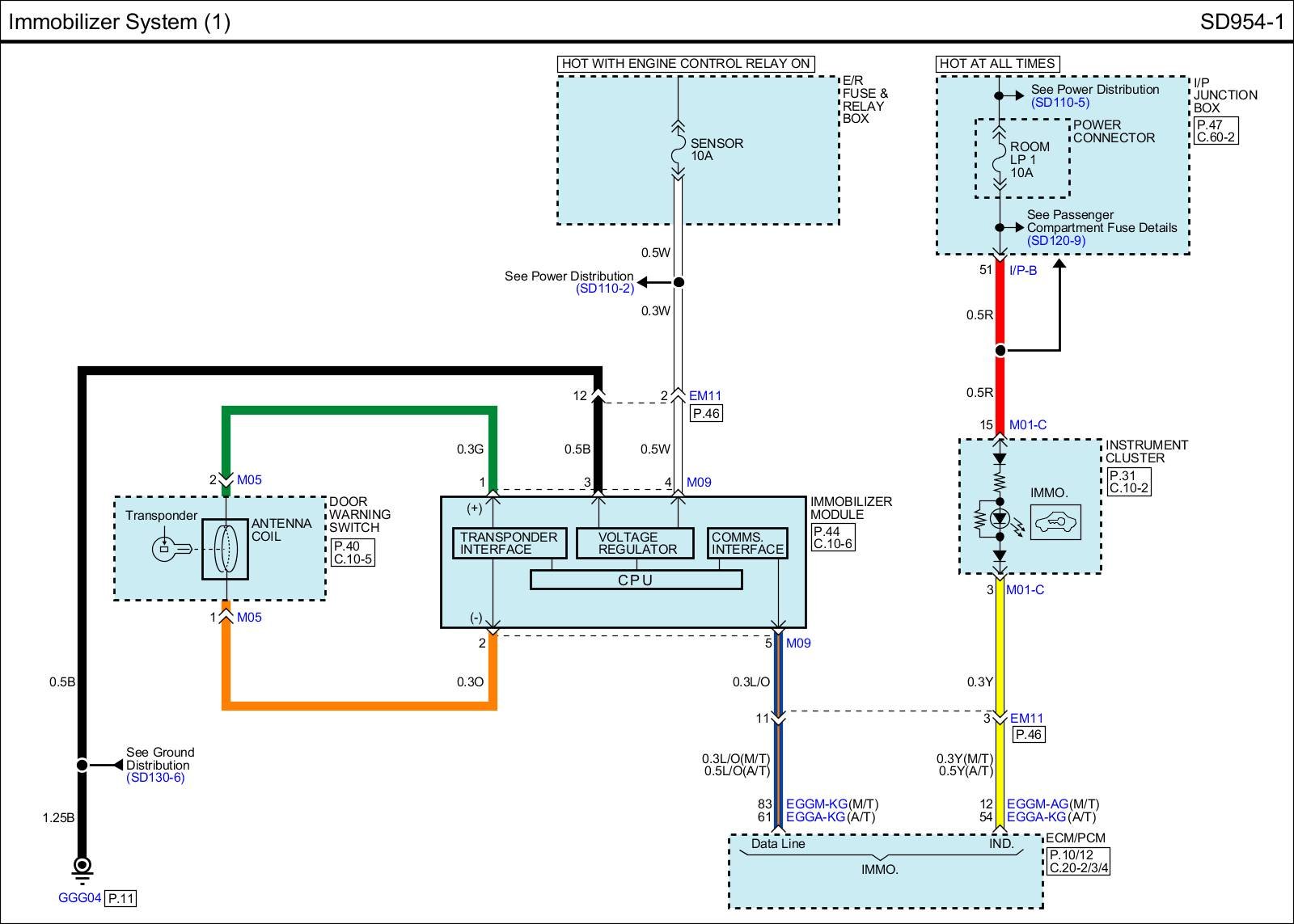
Task: Open the SD110-5 power distribution link
Action: (x=1059, y=103)
